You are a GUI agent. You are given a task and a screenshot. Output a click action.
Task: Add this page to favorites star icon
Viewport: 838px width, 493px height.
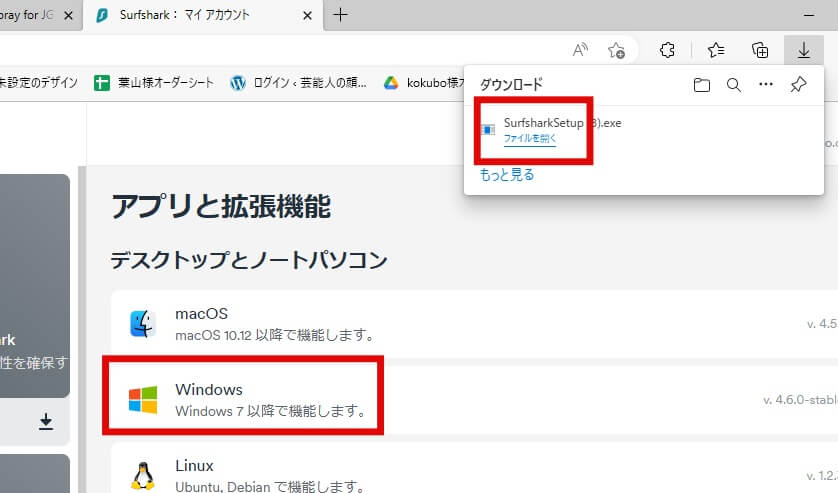coord(616,50)
